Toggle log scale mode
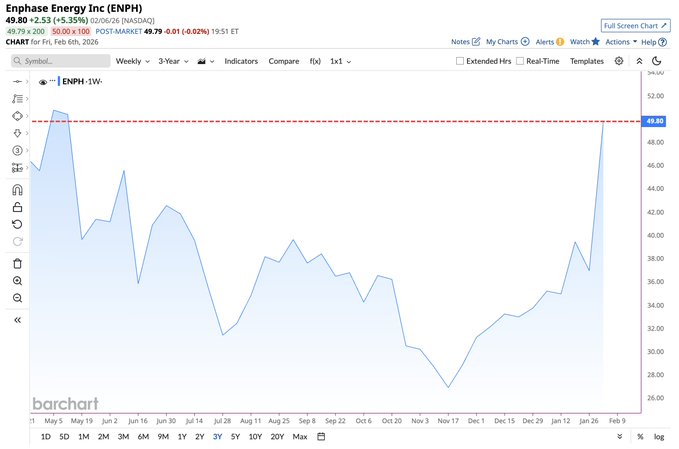 pos(659,436)
